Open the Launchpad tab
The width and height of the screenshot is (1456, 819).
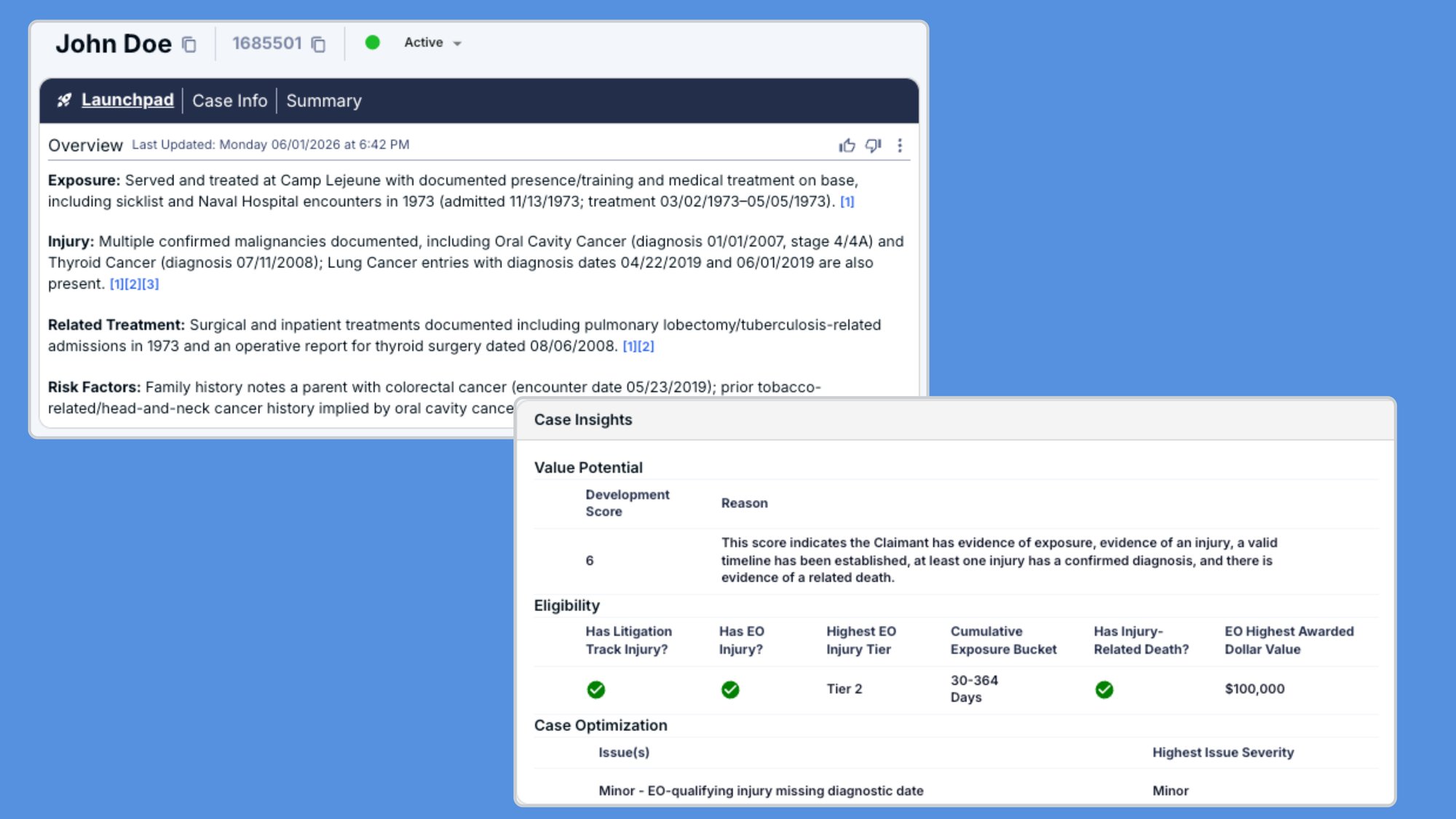pyautogui.click(x=127, y=100)
